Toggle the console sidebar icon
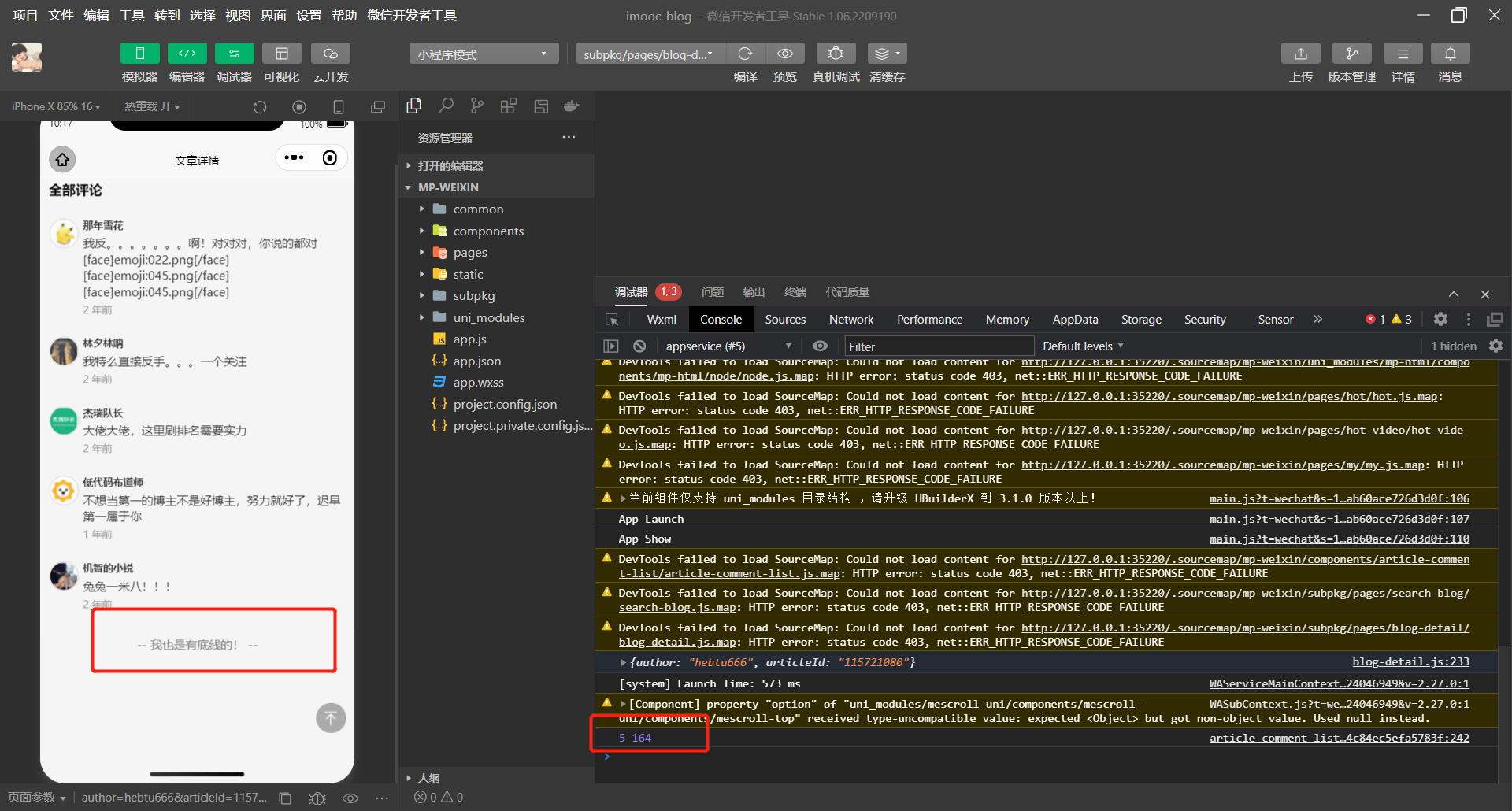Image resolution: width=1512 pixels, height=811 pixels. pyautogui.click(x=611, y=346)
